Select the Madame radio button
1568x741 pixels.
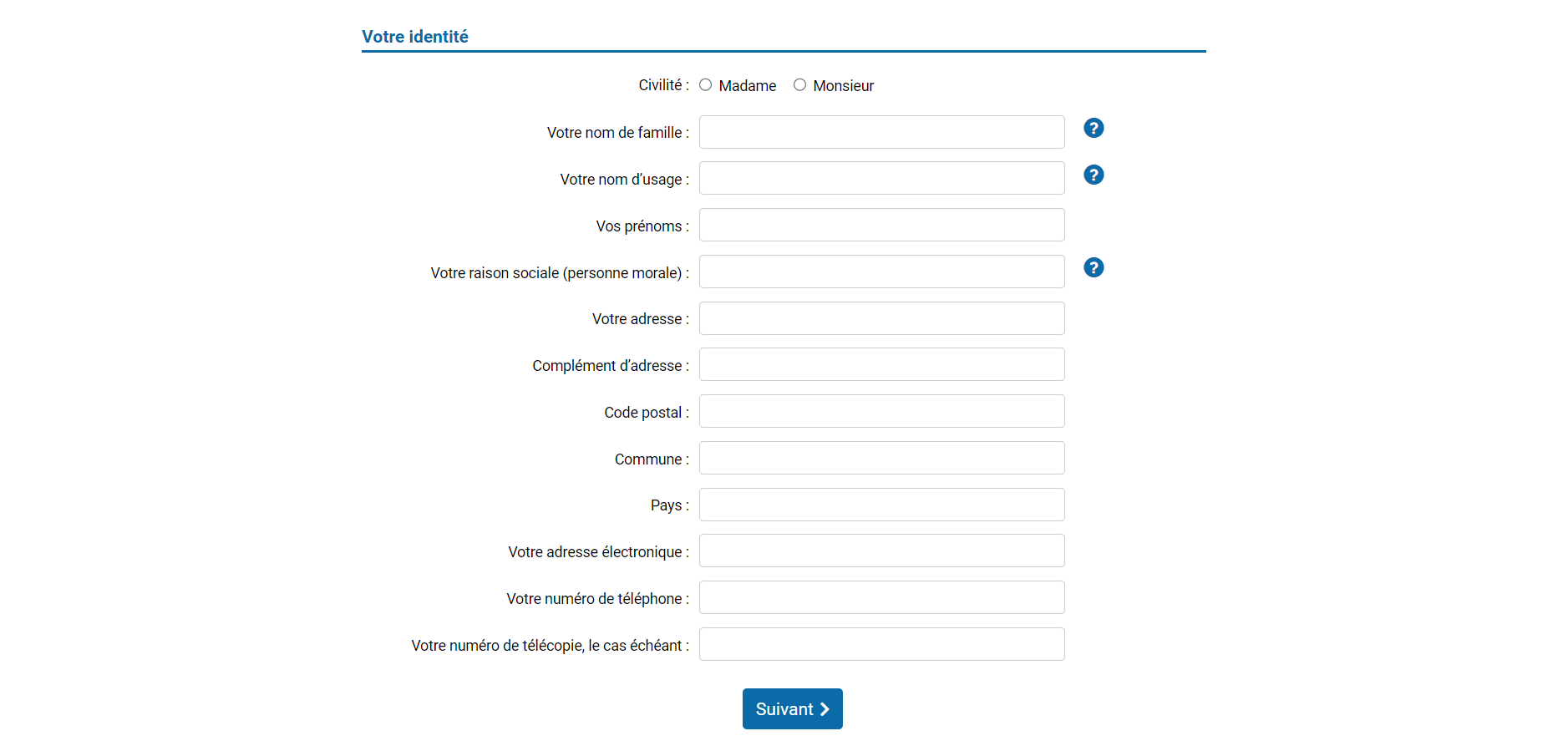coord(706,84)
